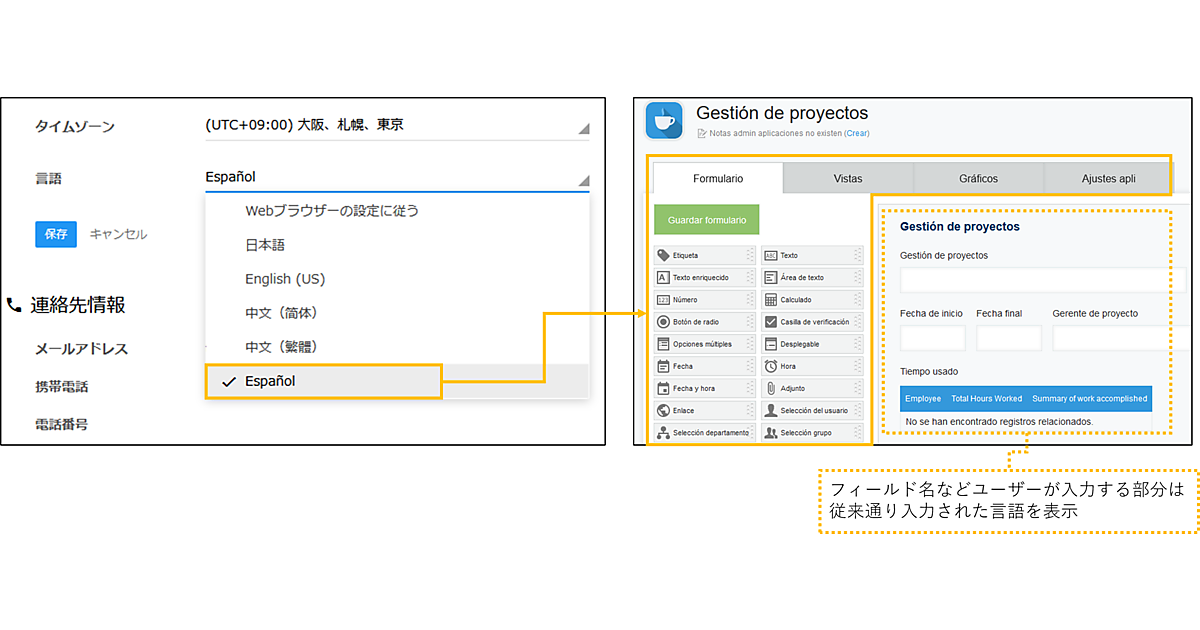
Task: Click the Guardar formulario button
Action: (x=707, y=219)
